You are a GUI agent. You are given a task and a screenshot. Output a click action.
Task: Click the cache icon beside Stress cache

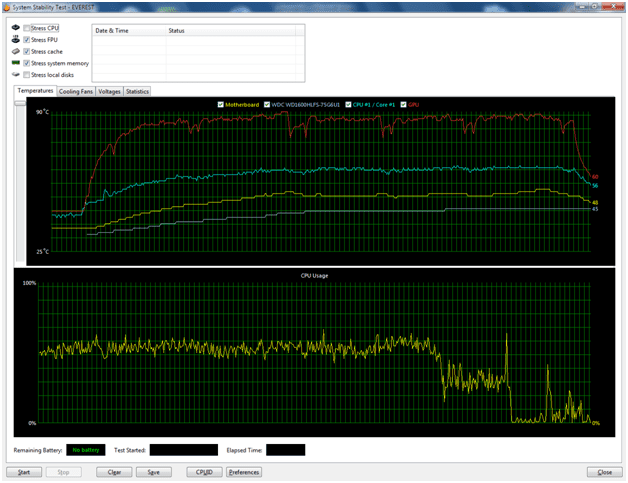(15, 51)
